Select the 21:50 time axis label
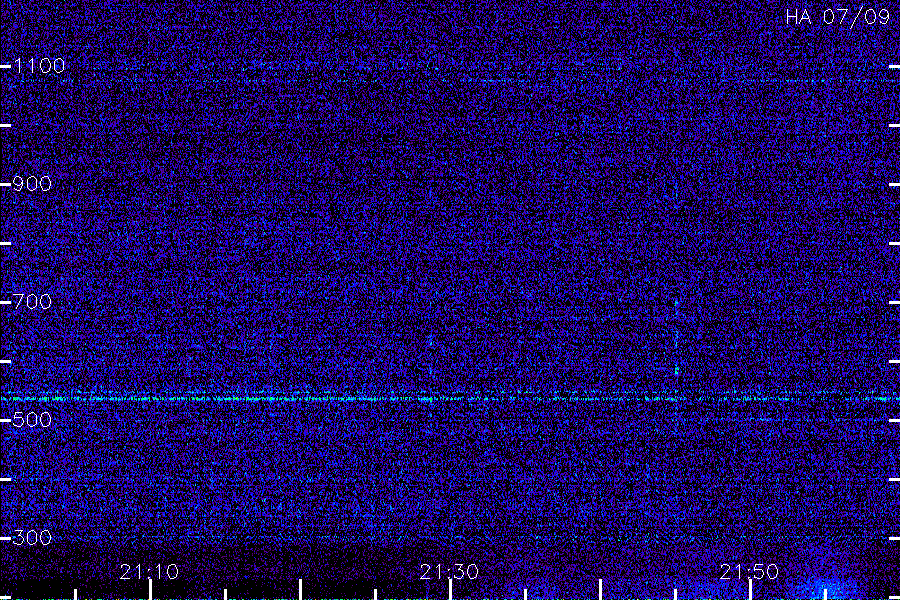Viewport: 900px width, 600px height. [750, 572]
